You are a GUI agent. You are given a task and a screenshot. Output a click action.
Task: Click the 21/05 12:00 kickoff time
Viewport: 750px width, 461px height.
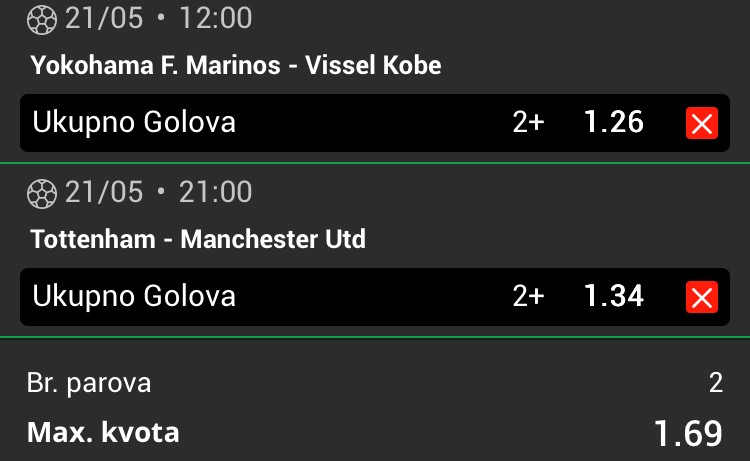click(x=158, y=18)
